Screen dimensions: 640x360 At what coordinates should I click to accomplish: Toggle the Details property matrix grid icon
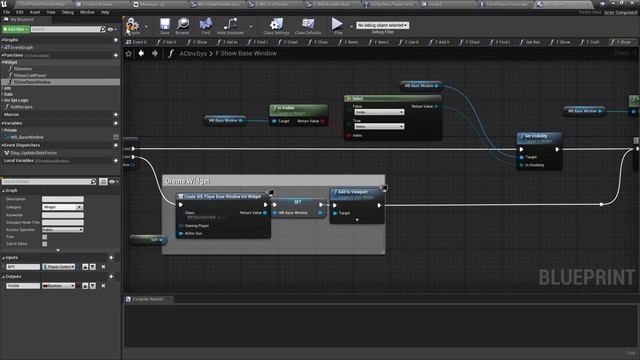103,182
